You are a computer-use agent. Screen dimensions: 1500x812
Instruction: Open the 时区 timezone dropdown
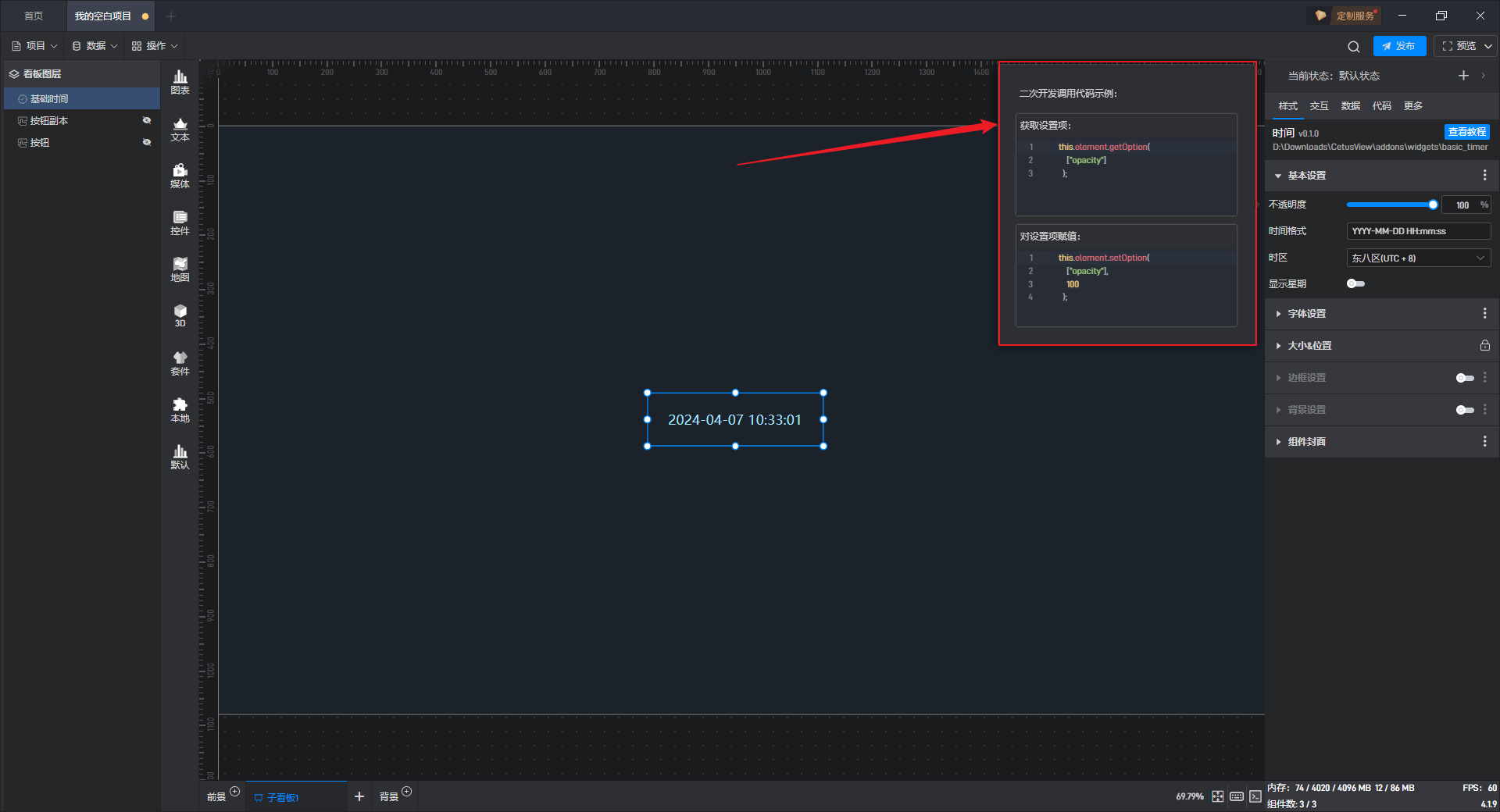[x=1418, y=258]
